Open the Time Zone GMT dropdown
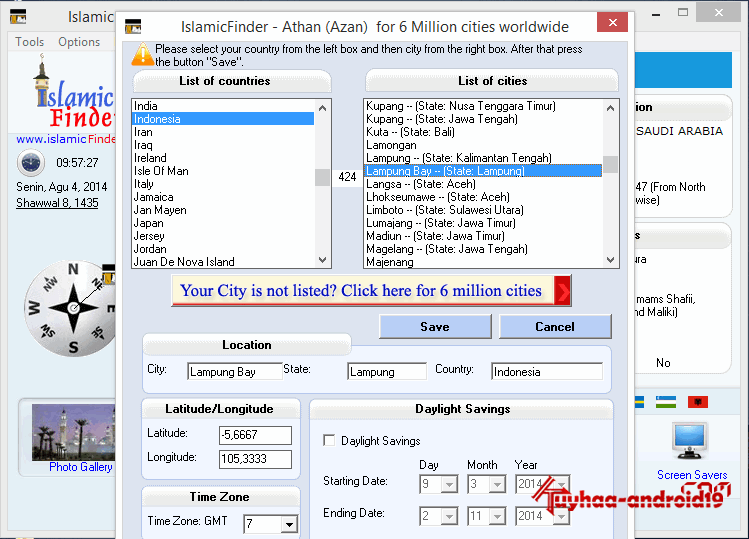 coord(289,525)
